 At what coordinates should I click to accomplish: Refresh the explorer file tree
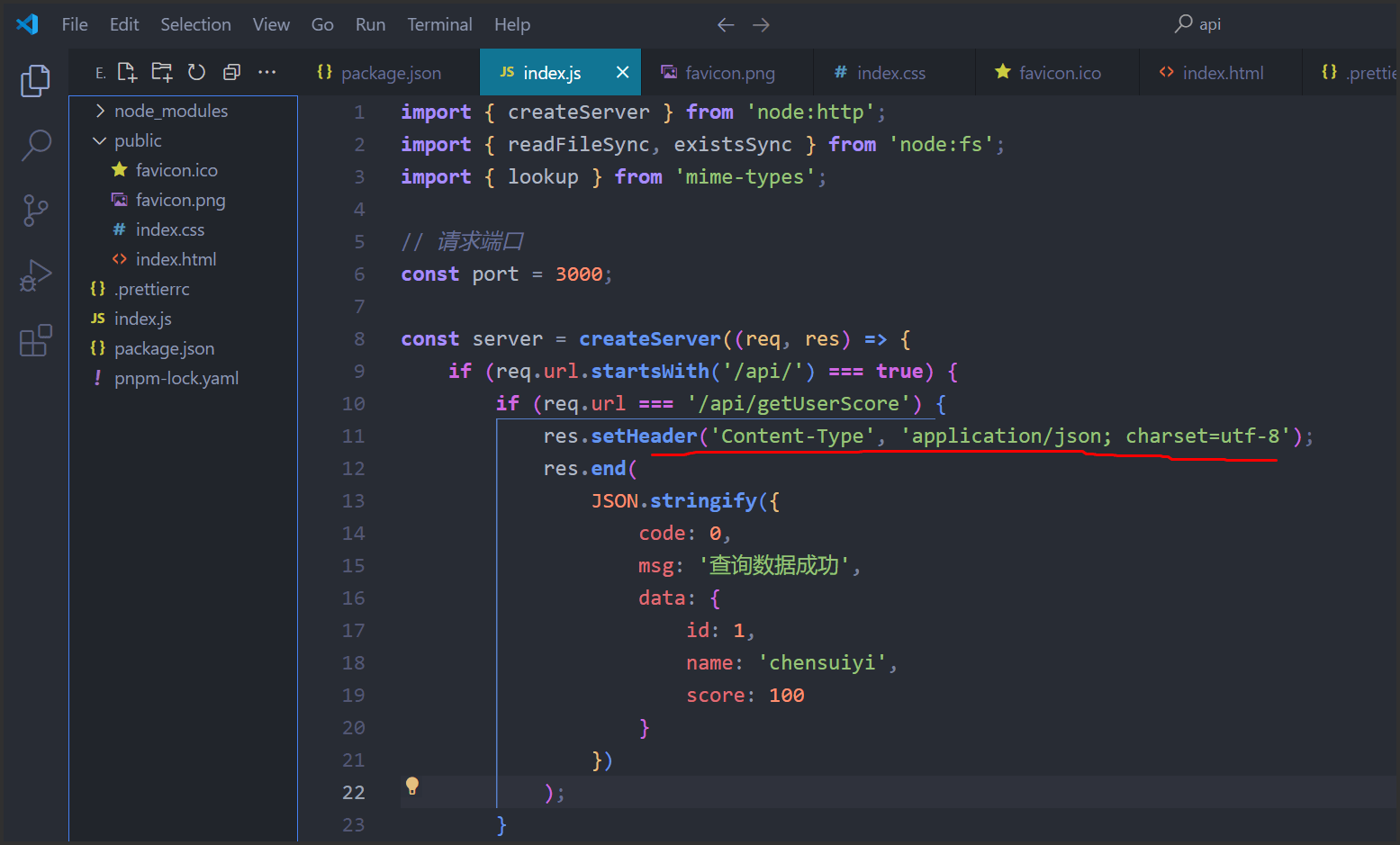tap(196, 72)
